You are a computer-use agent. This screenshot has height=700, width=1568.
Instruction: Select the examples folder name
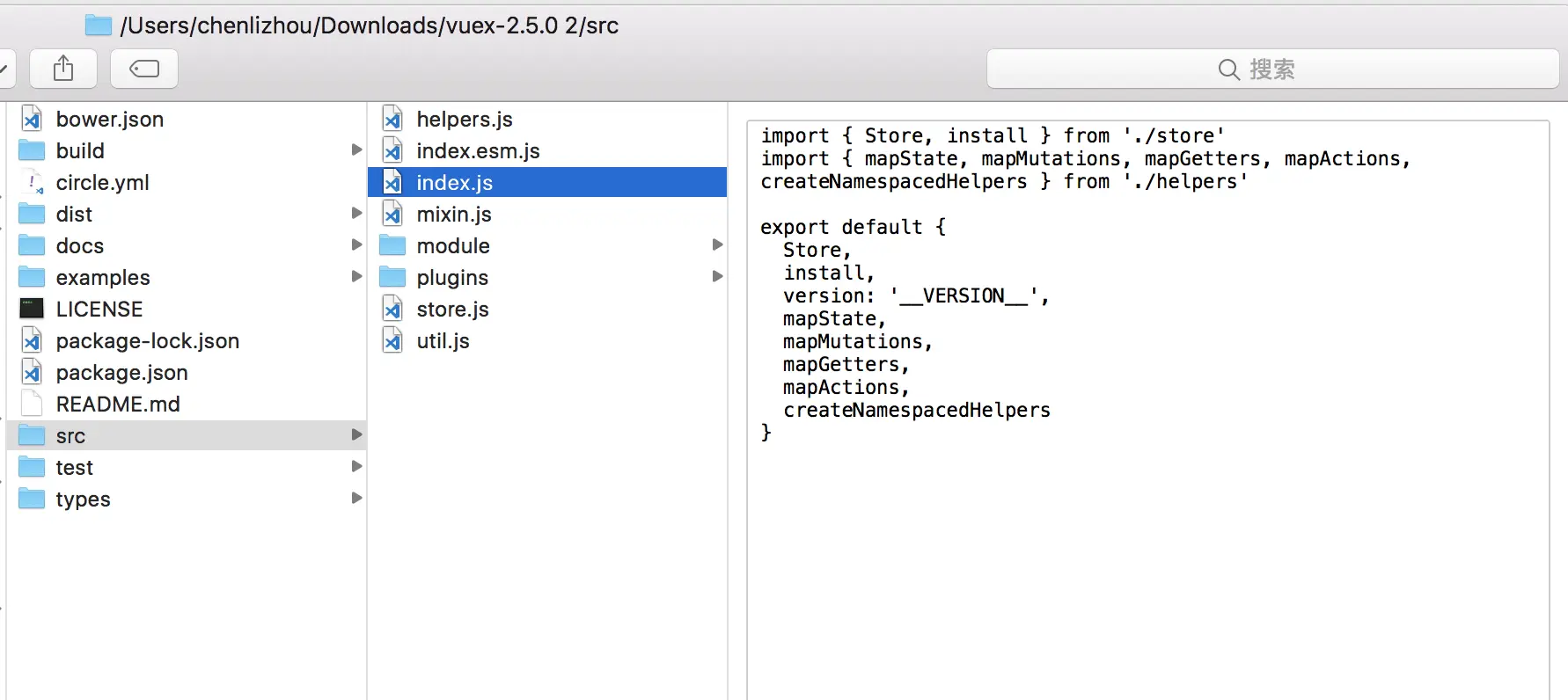click(103, 277)
